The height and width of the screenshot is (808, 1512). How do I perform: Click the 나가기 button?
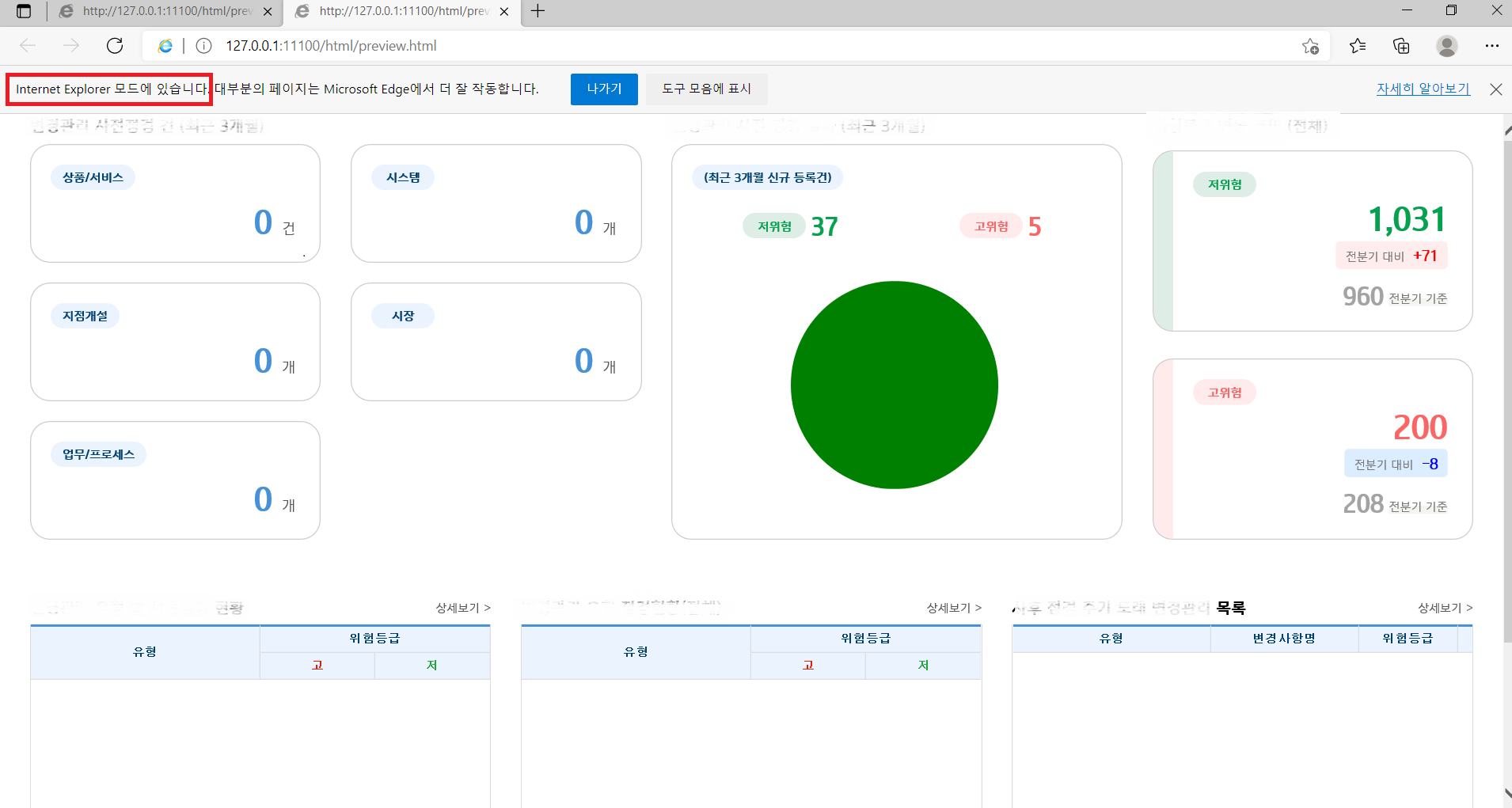(x=604, y=89)
